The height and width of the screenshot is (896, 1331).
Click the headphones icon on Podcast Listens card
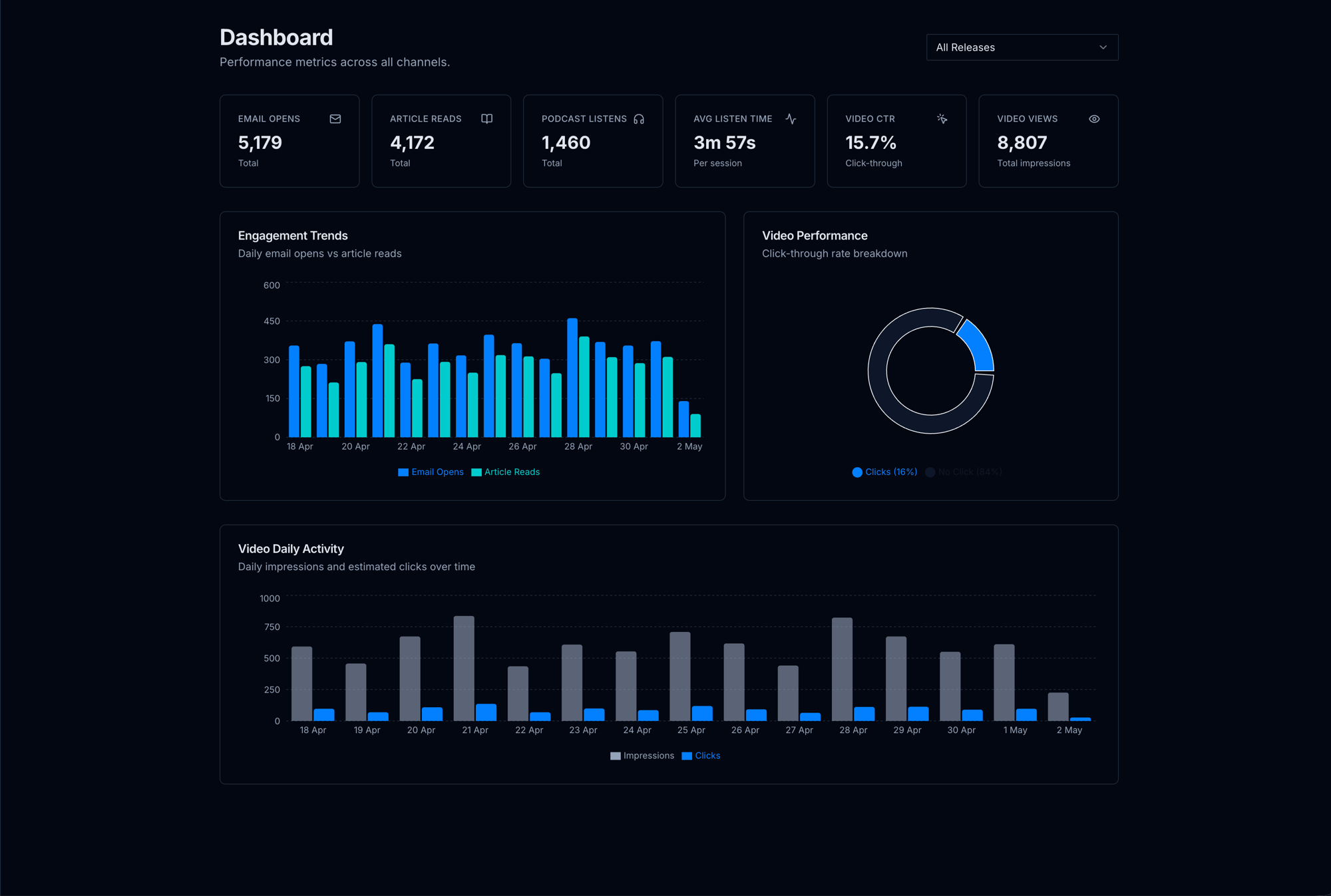tap(639, 119)
